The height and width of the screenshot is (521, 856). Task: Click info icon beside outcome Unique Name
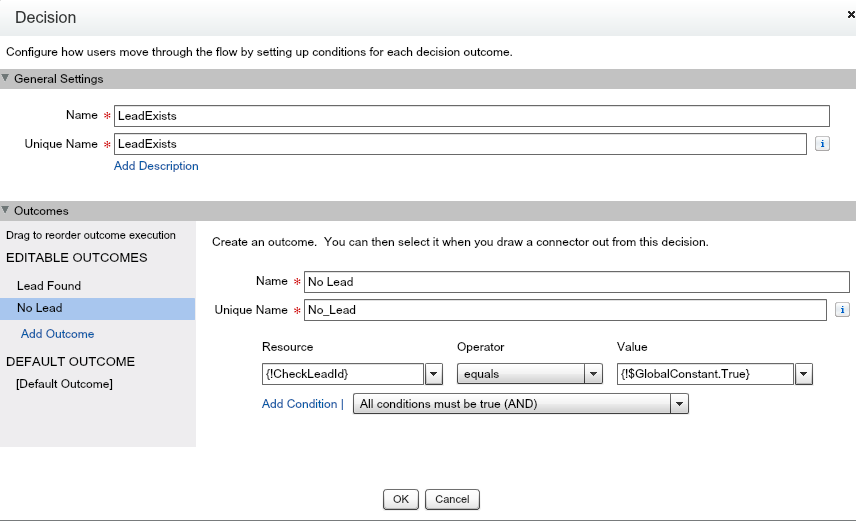pos(842,310)
